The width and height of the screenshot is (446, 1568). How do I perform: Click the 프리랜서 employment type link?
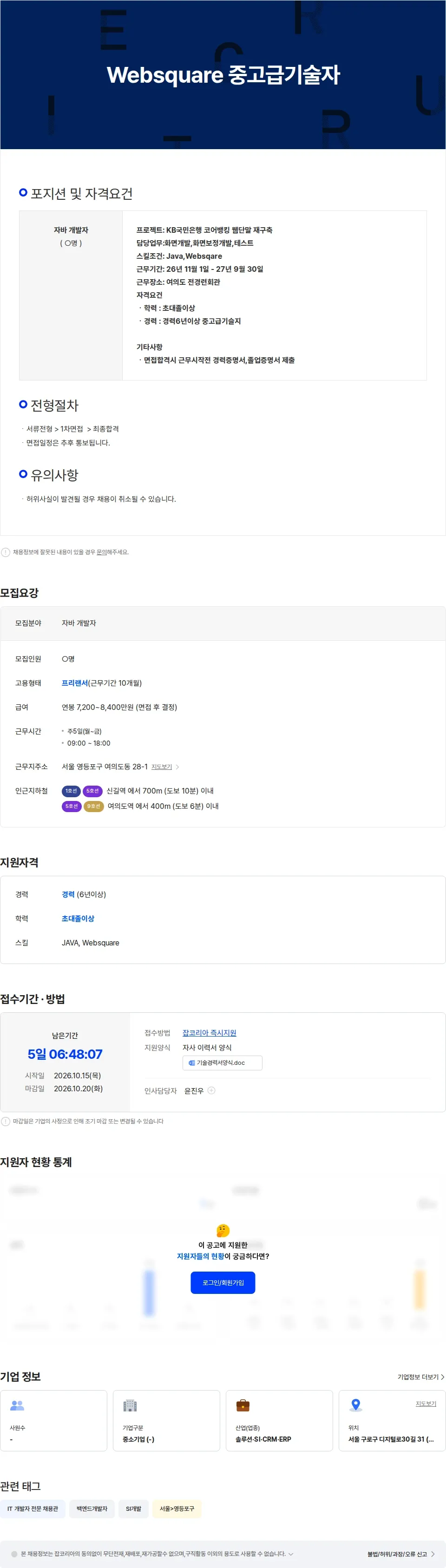click(75, 683)
